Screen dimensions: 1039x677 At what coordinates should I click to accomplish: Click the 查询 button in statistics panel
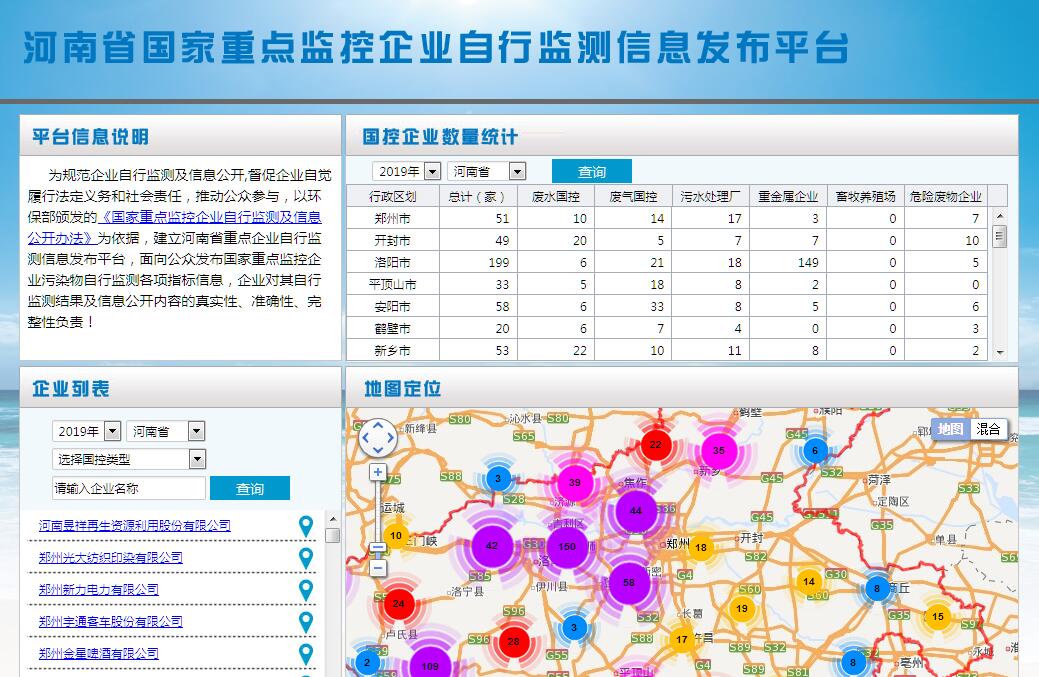(x=591, y=172)
